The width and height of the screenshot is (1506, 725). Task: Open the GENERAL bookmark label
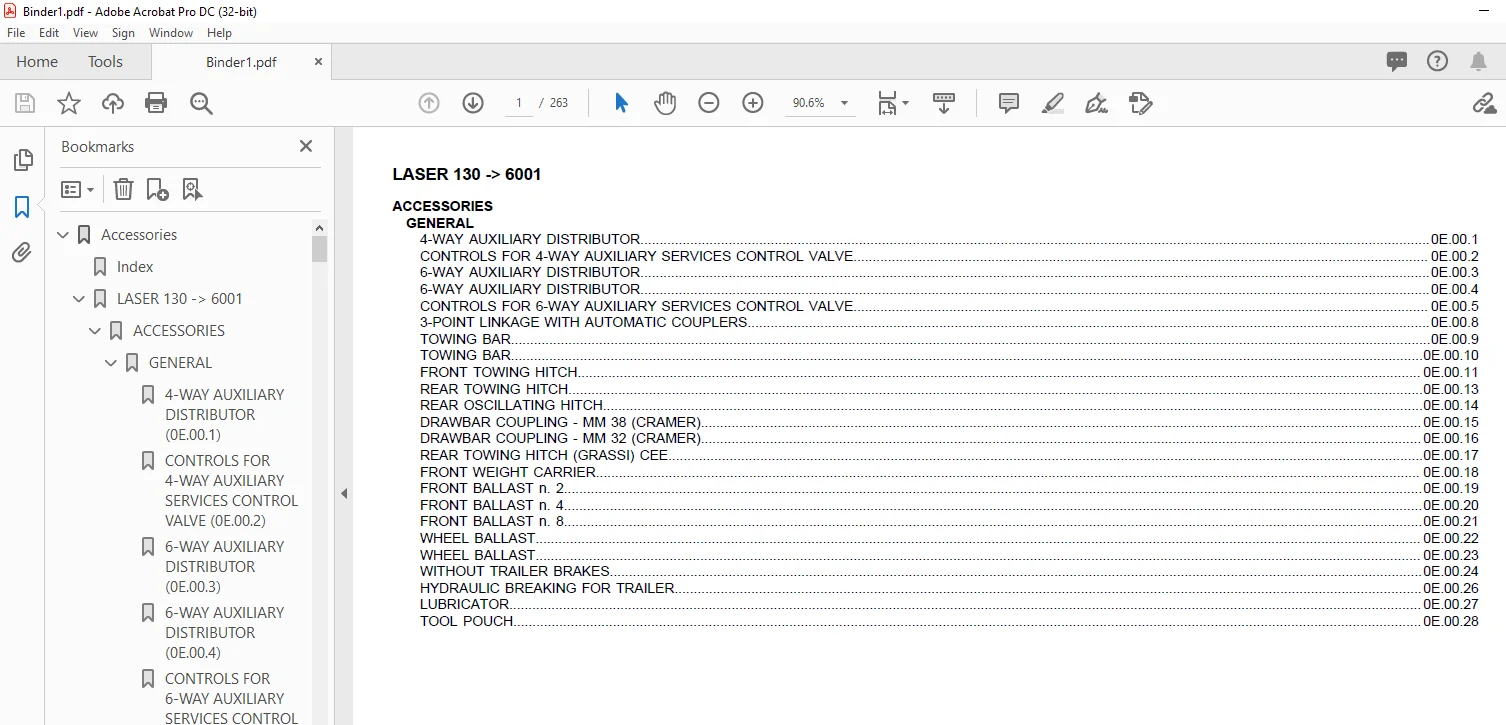180,363
